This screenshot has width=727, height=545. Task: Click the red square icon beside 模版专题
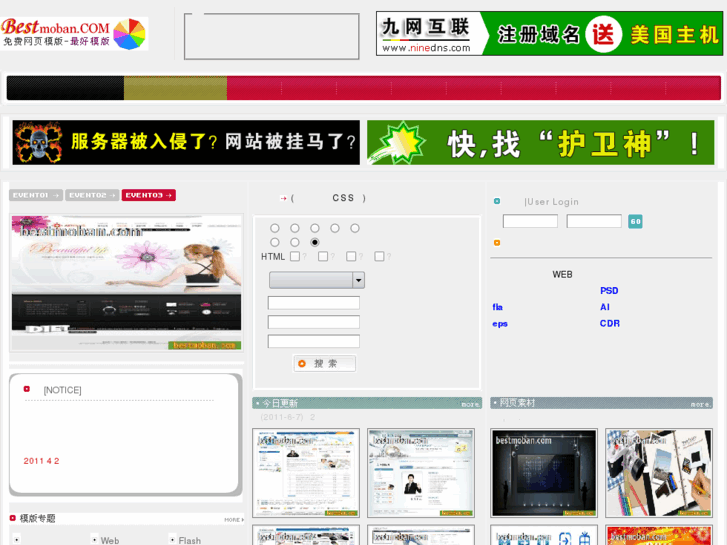(13, 518)
